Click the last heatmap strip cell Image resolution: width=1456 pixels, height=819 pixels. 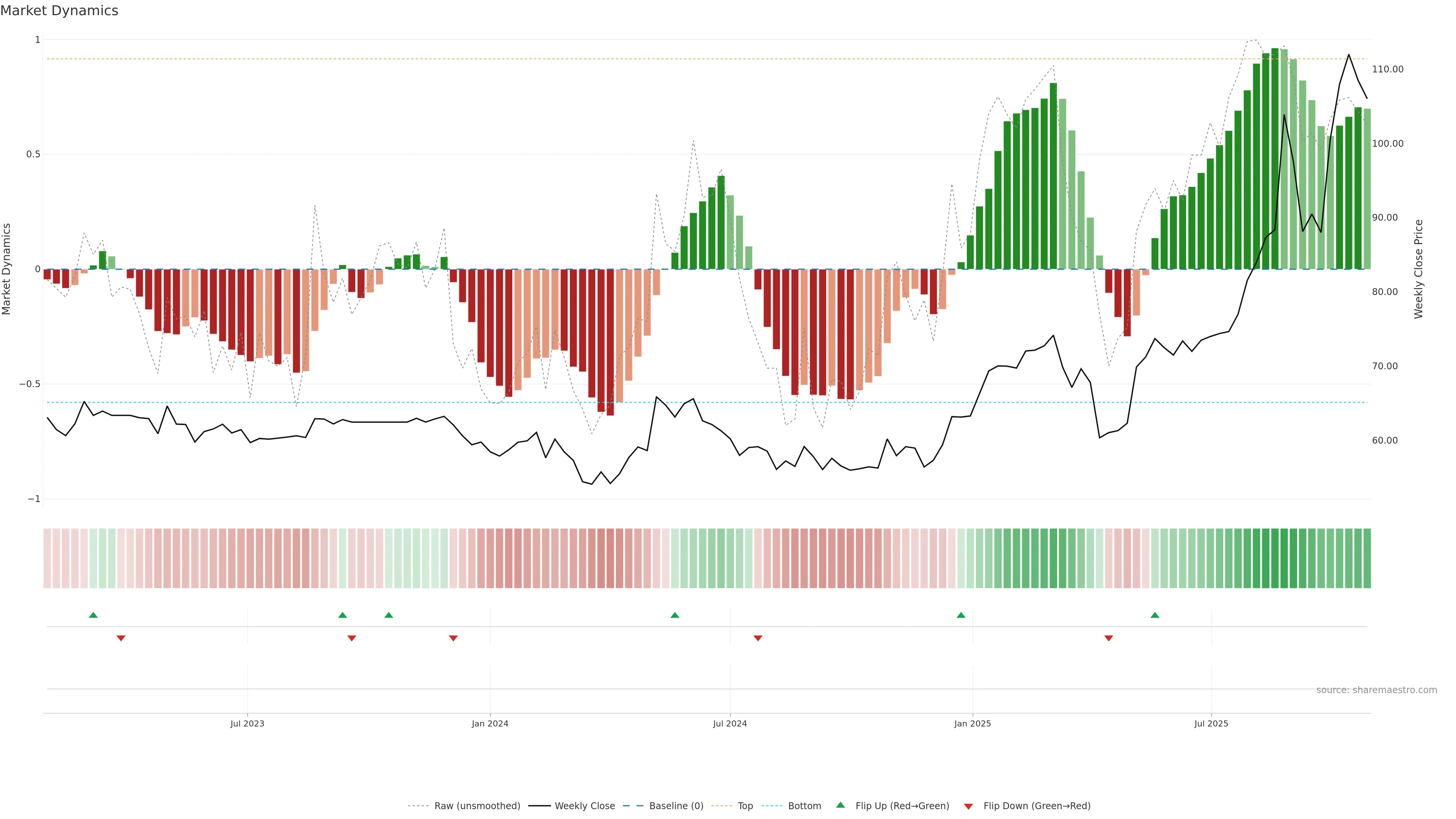pyautogui.click(x=1367, y=559)
